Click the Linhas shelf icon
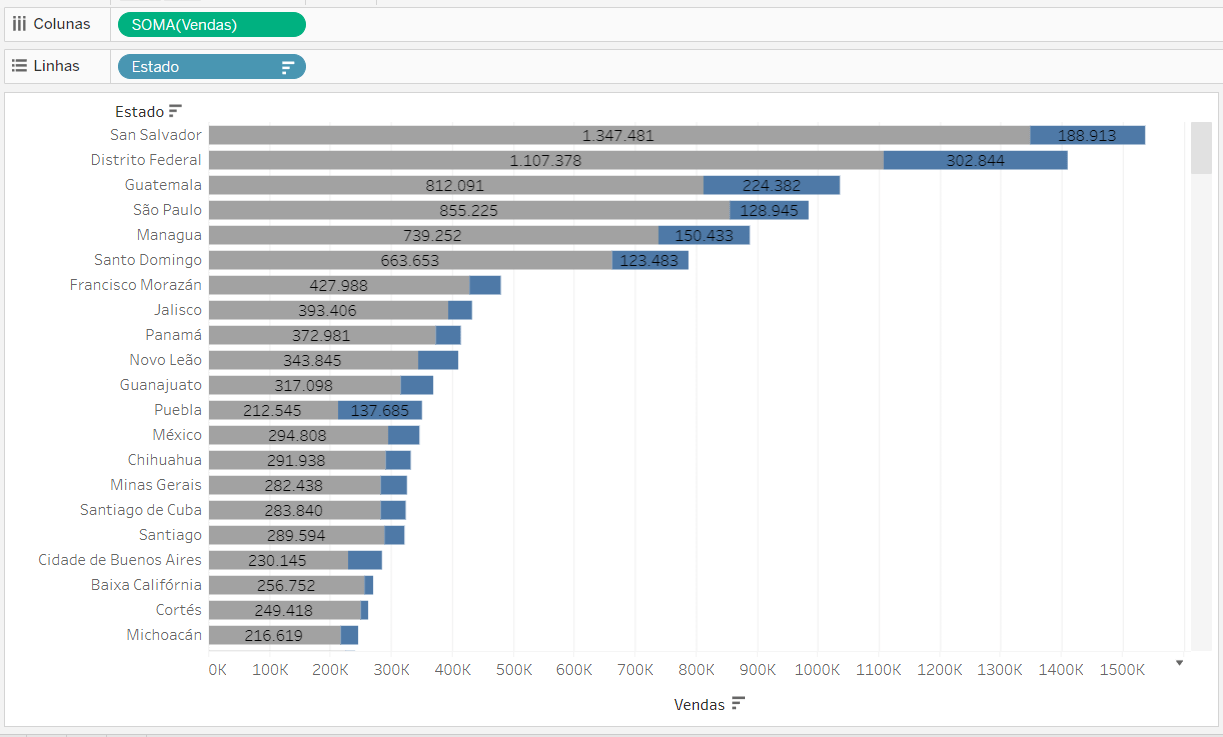This screenshot has width=1223, height=737. (x=19, y=66)
